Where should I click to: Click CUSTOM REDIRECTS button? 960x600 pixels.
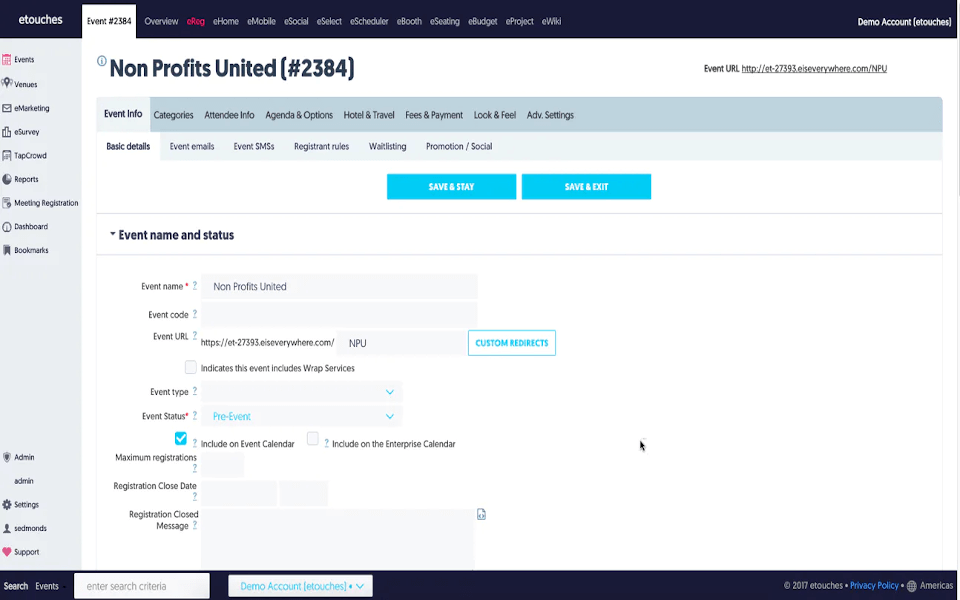(512, 343)
